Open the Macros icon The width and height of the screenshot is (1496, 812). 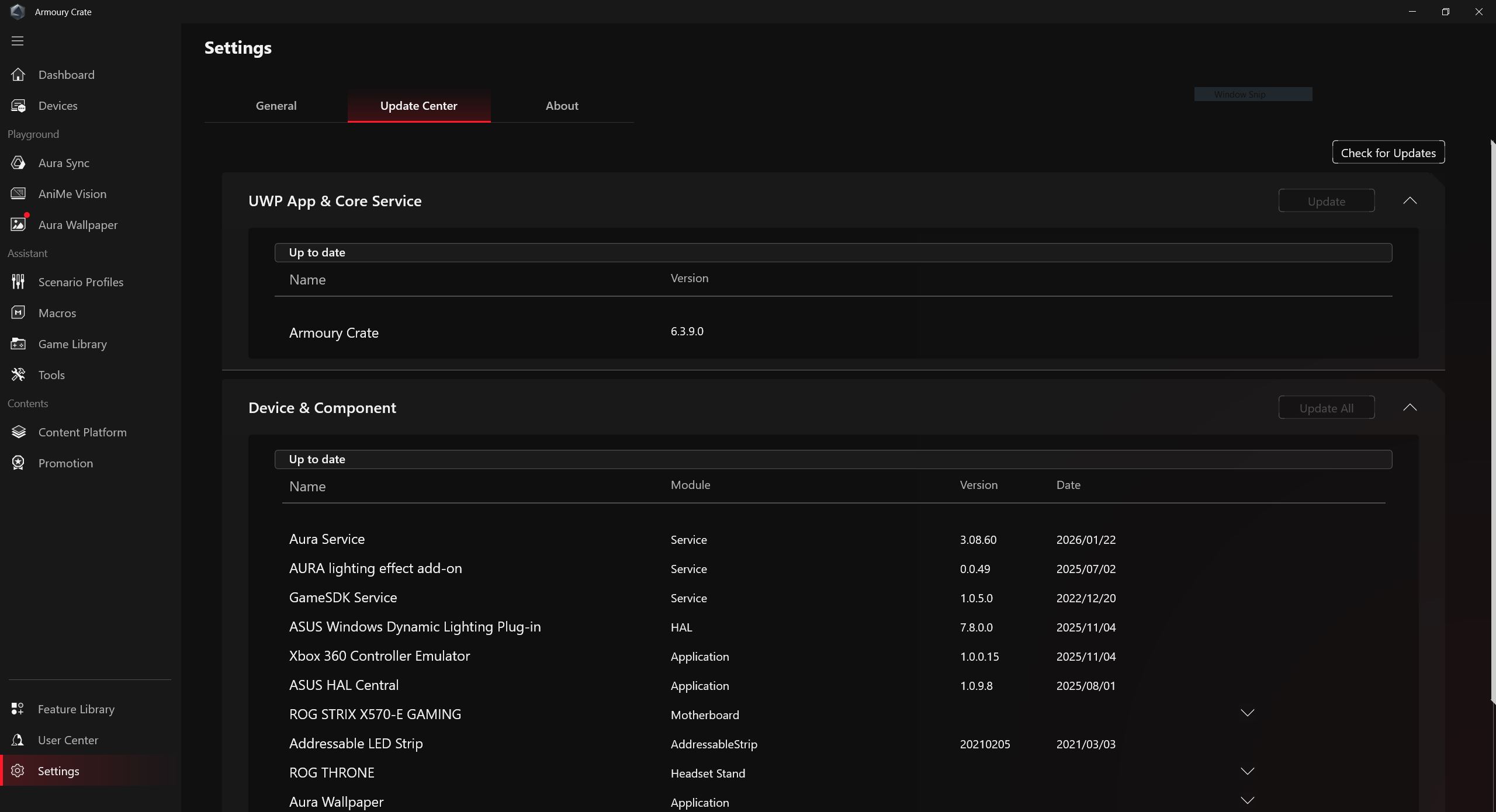pyautogui.click(x=18, y=313)
